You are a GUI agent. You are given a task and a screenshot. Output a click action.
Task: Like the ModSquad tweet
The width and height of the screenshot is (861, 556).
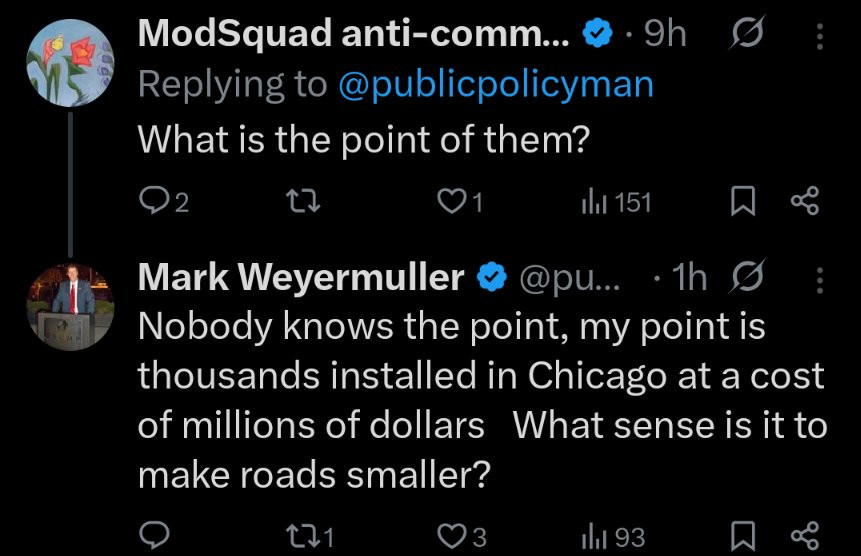coord(454,203)
